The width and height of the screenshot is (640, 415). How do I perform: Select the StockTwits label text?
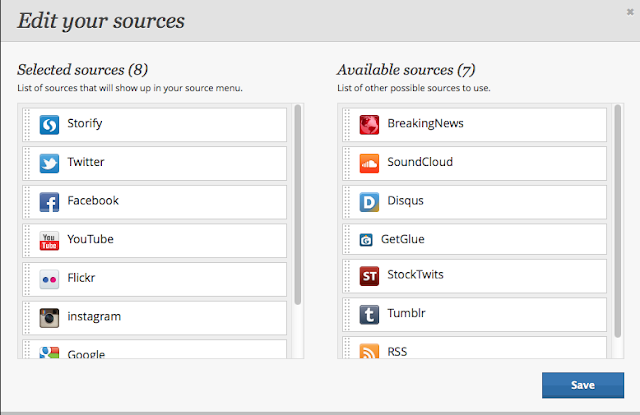(x=415, y=275)
